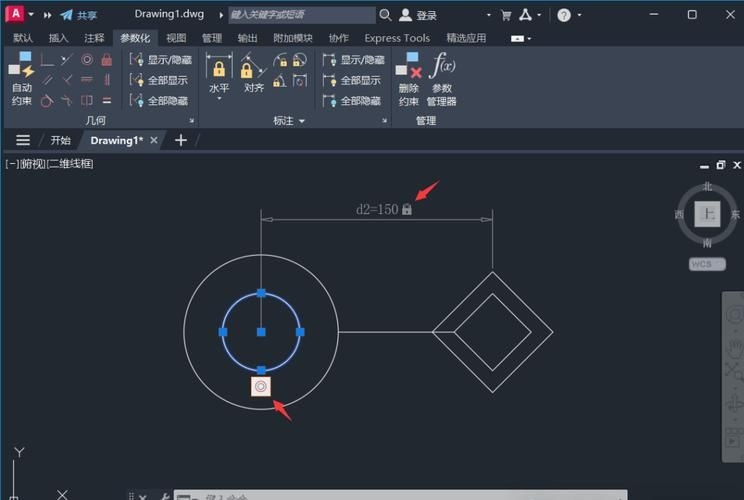
Task: Open the WCS dropdown below ViewCube
Action: click(x=708, y=264)
